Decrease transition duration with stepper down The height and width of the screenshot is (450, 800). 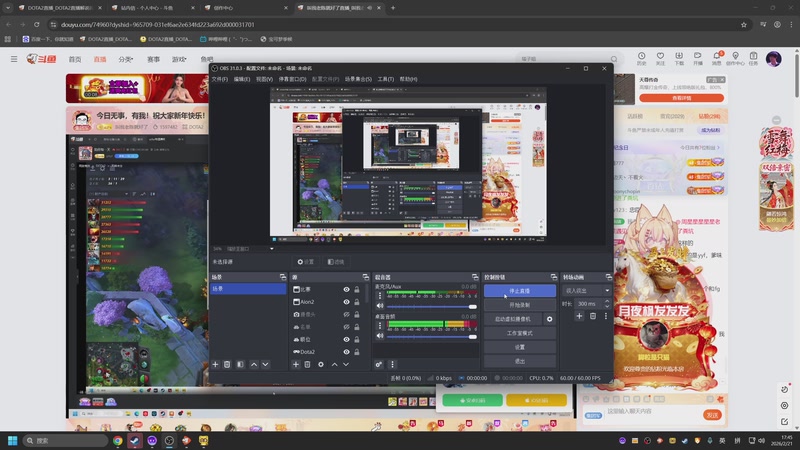tap(607, 306)
